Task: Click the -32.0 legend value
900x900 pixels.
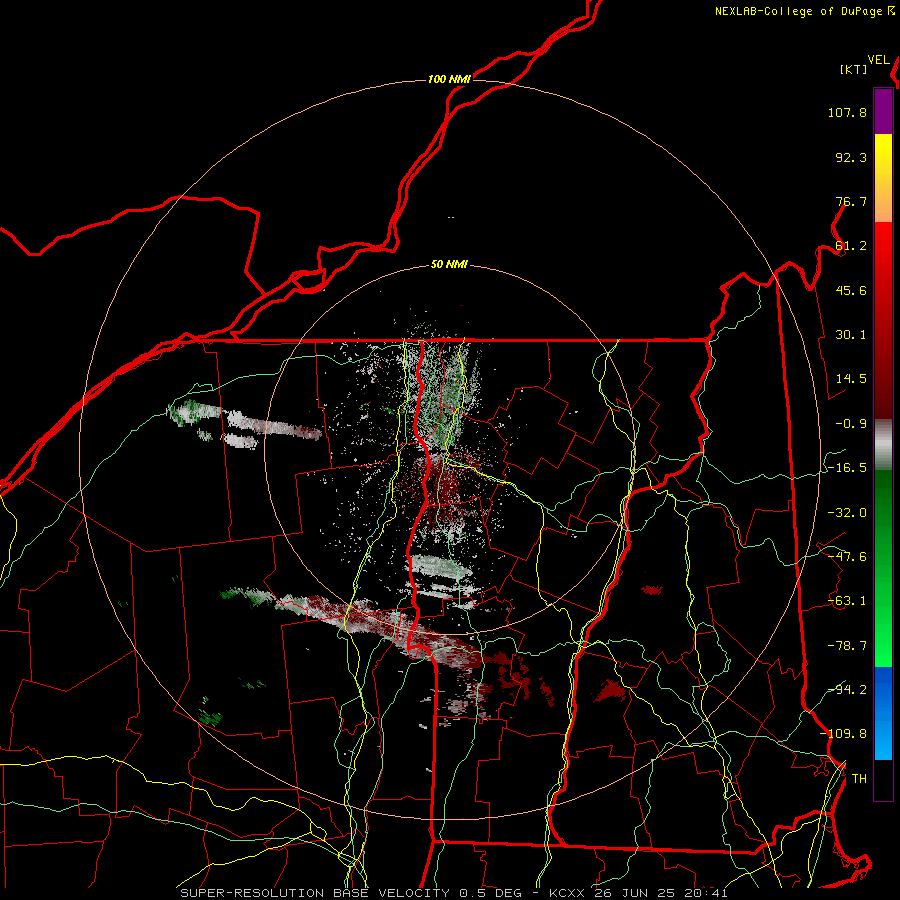Action: 847,513
